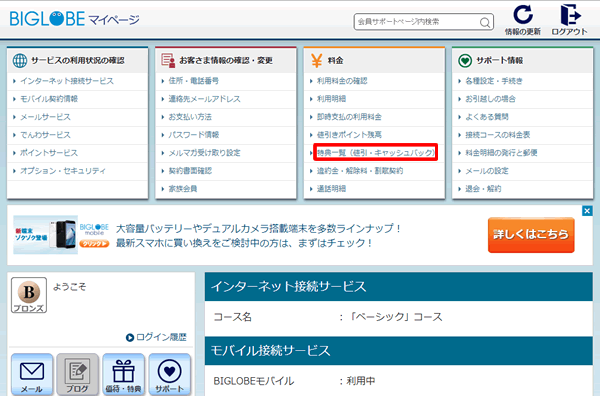
Task: Open 特典一覧(値引・キャッシュバック) link
Action: click(x=376, y=153)
